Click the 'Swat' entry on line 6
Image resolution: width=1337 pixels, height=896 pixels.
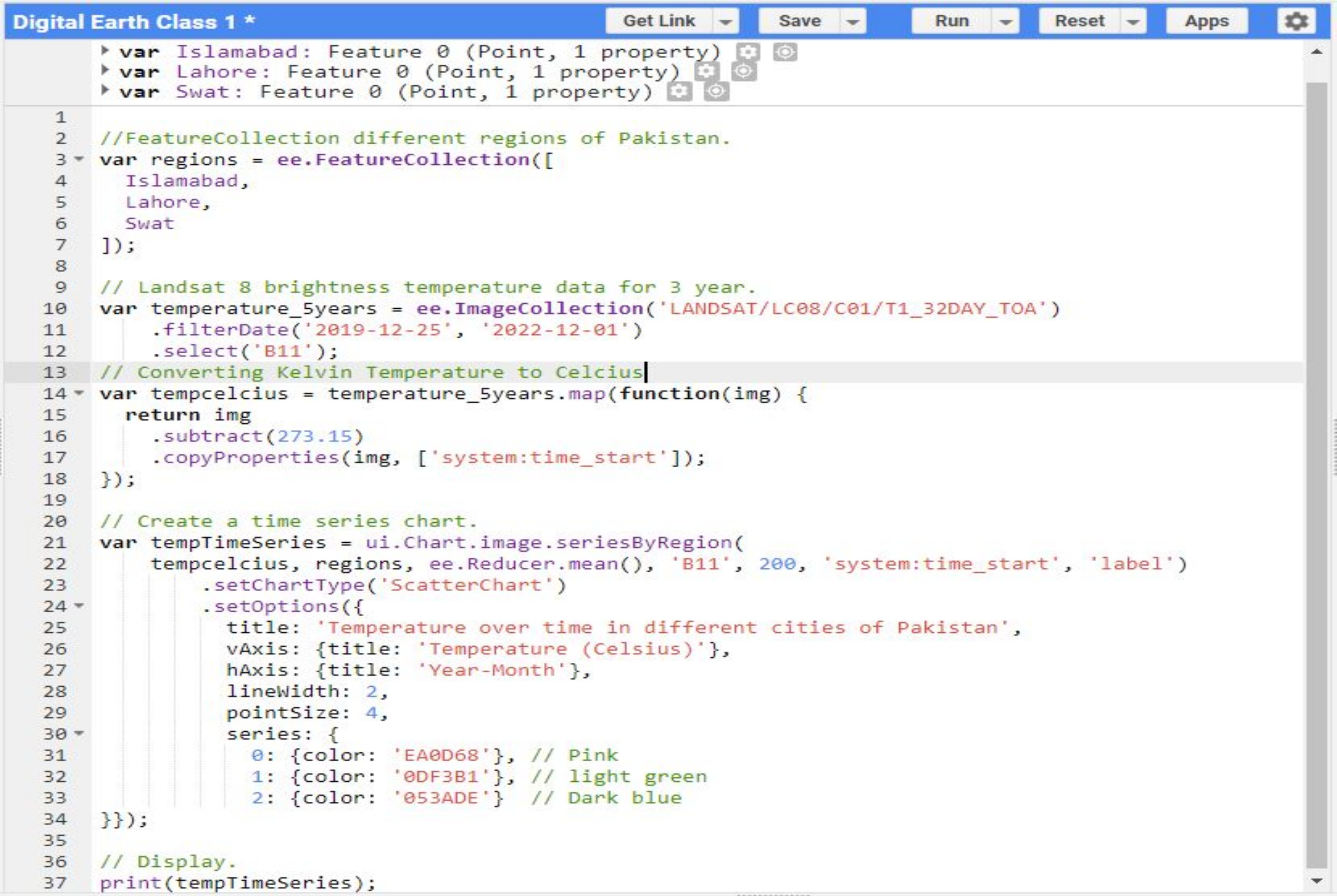click(149, 224)
